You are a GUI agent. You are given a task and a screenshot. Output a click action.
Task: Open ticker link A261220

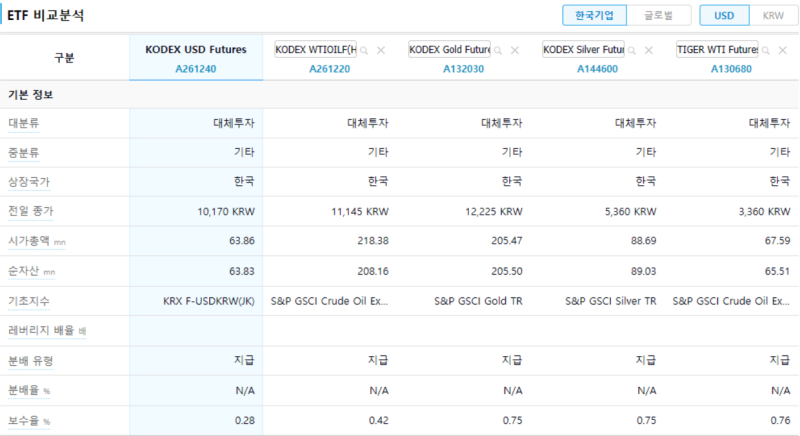click(330, 69)
